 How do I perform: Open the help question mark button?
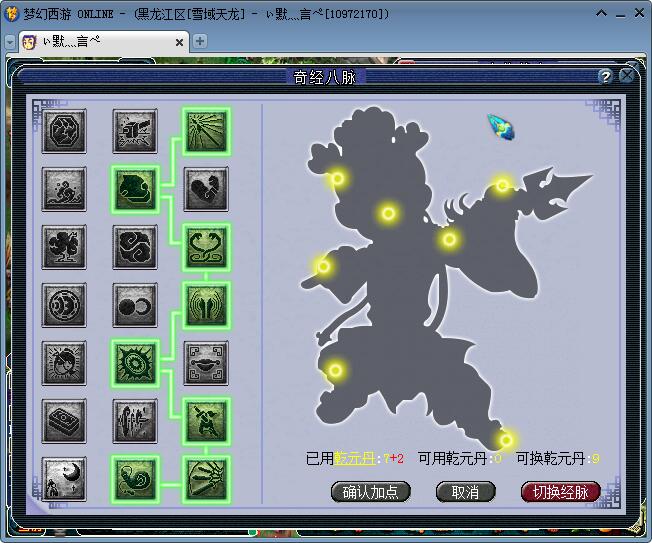(x=605, y=77)
